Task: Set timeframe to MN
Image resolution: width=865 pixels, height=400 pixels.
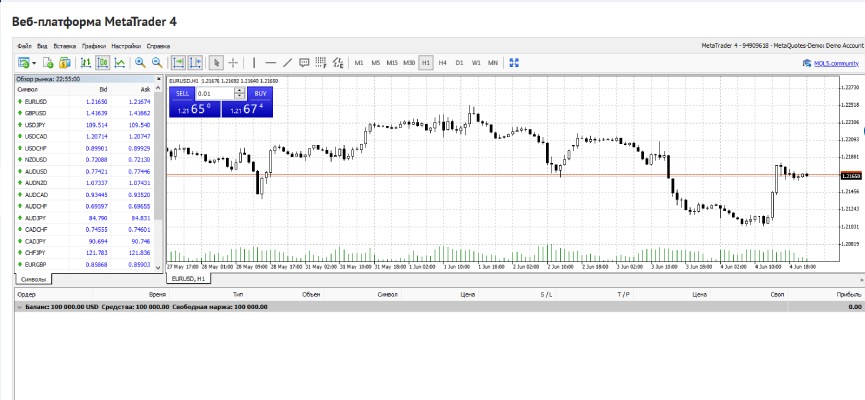Action: point(493,63)
